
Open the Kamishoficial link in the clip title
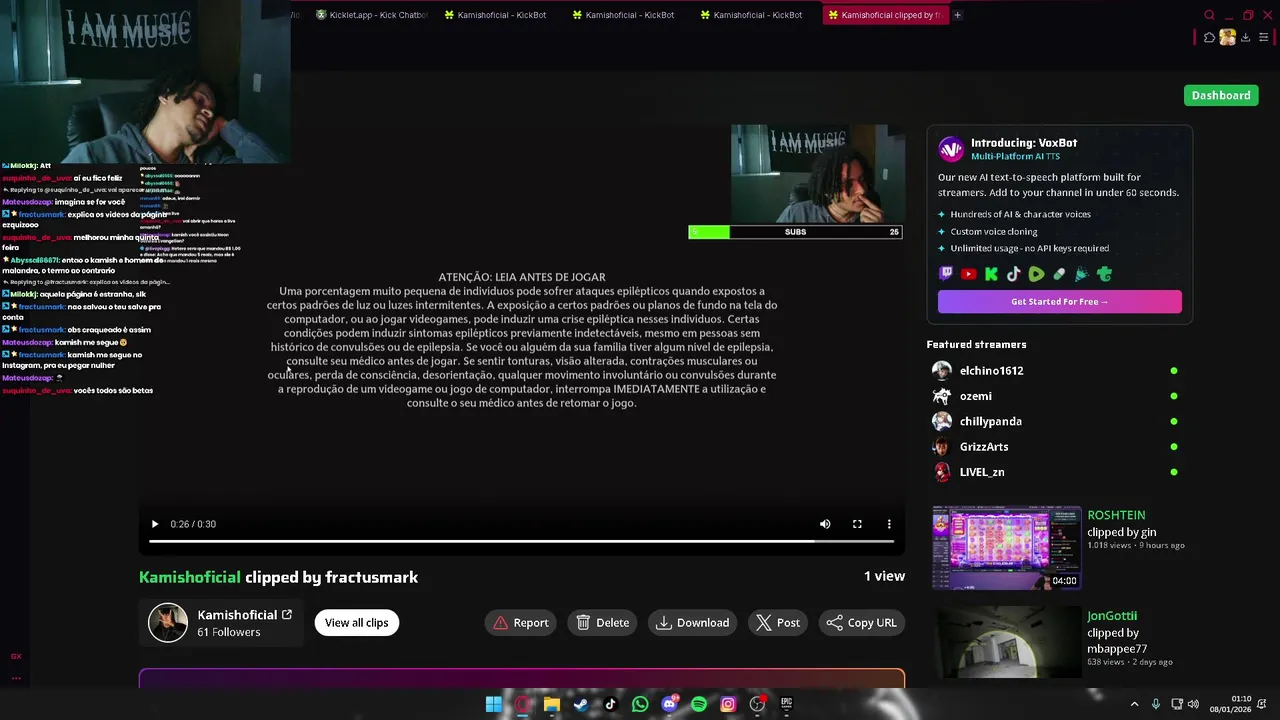tap(190, 577)
